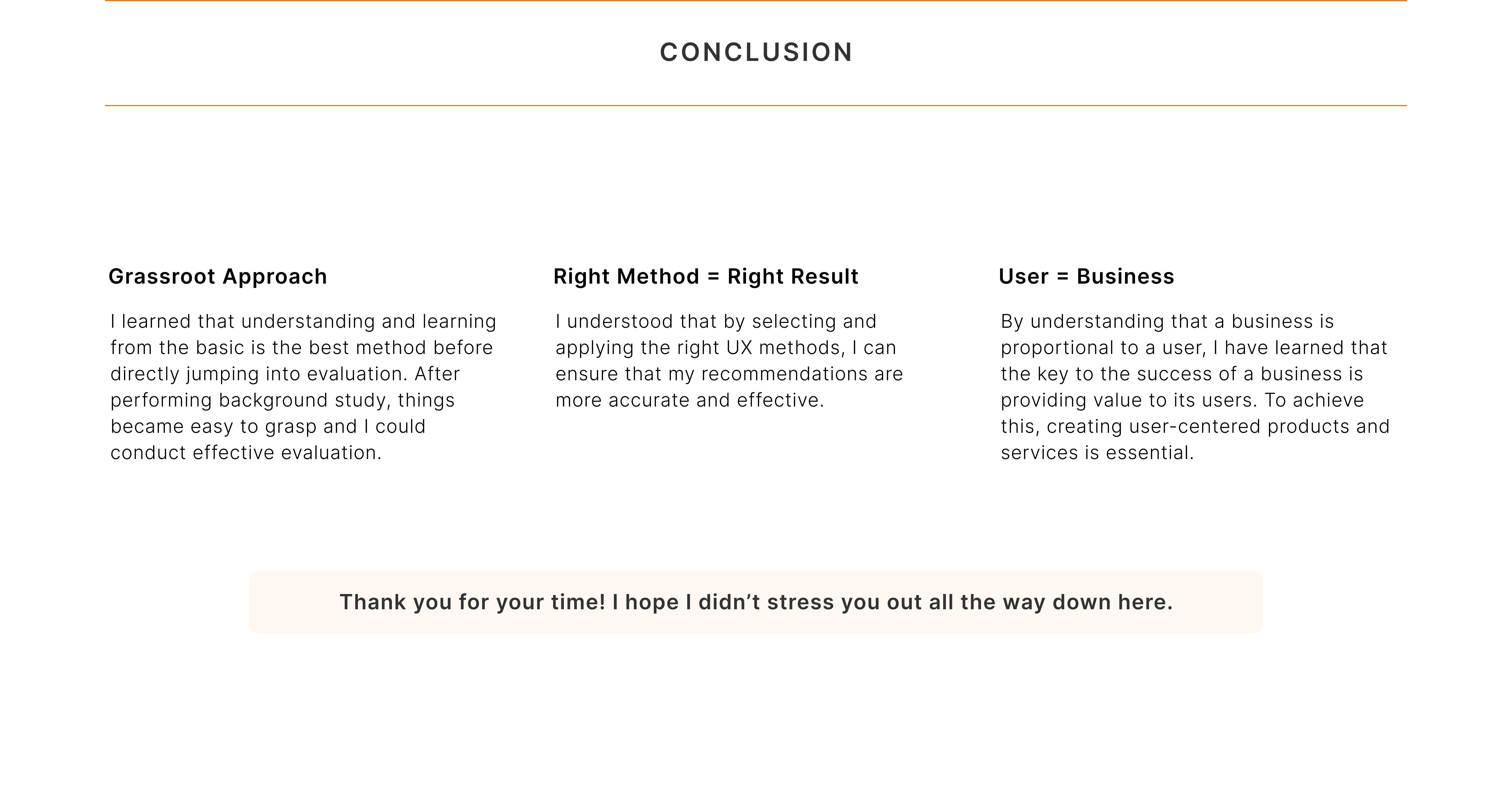1512x791 pixels.
Task: Click the line "conduct effective evaluation."
Action: (246, 453)
